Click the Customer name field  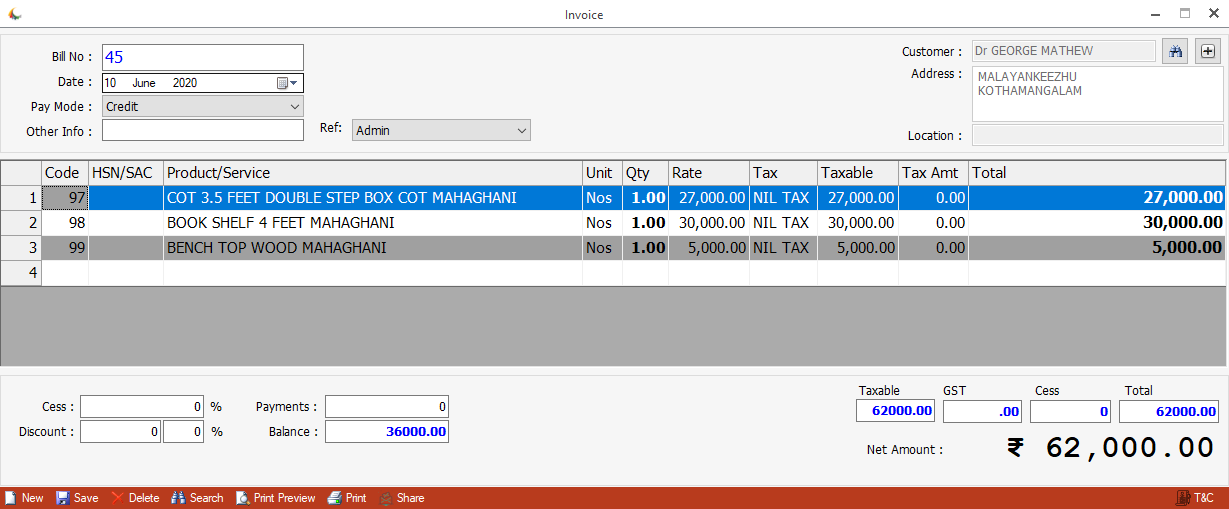click(1064, 51)
